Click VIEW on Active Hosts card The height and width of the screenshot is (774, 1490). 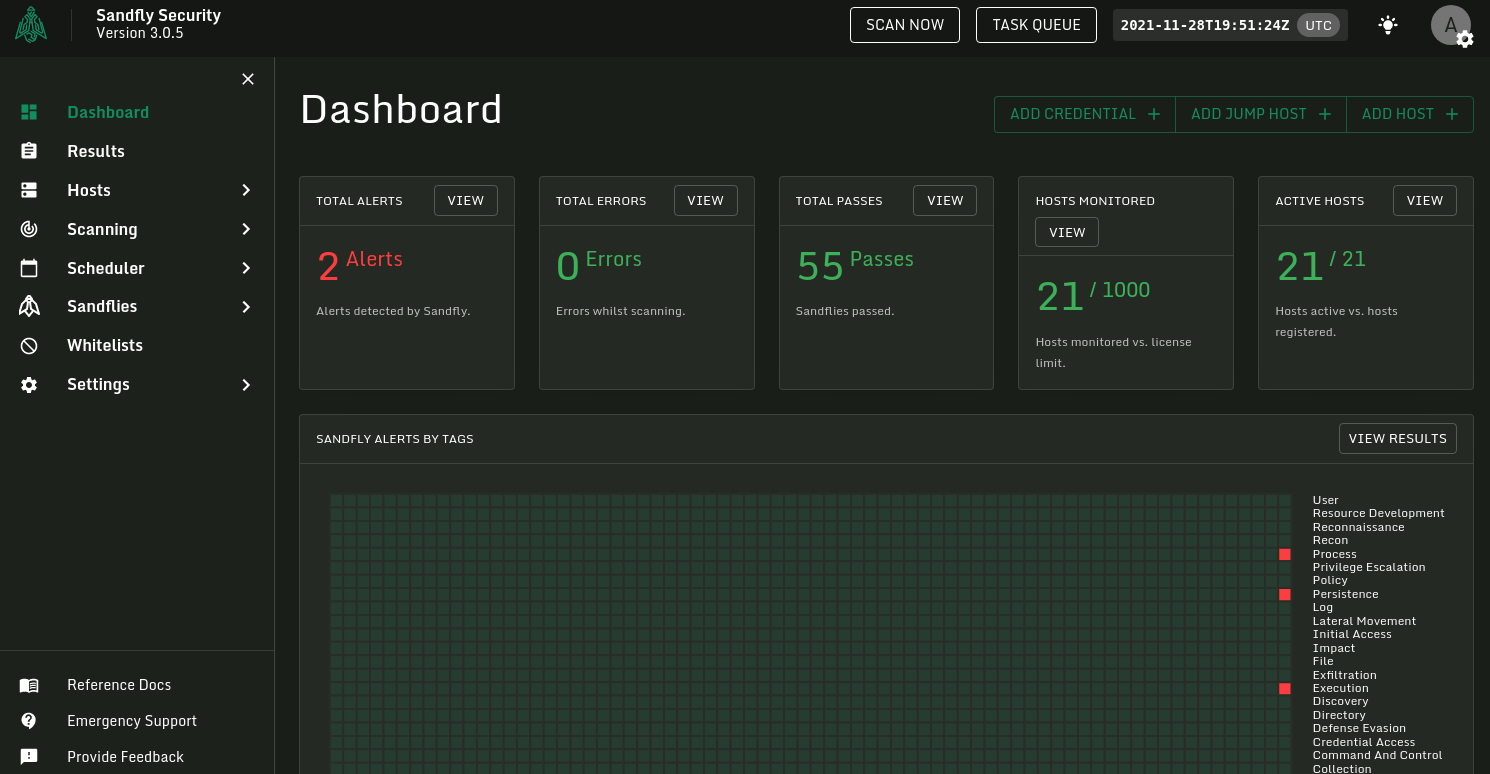pyautogui.click(x=1425, y=200)
